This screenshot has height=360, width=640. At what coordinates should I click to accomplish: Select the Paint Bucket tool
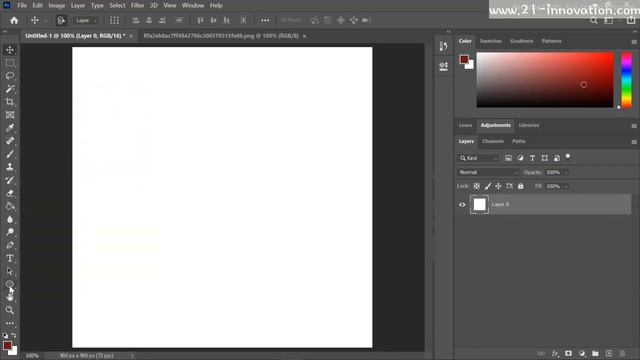click(10, 207)
